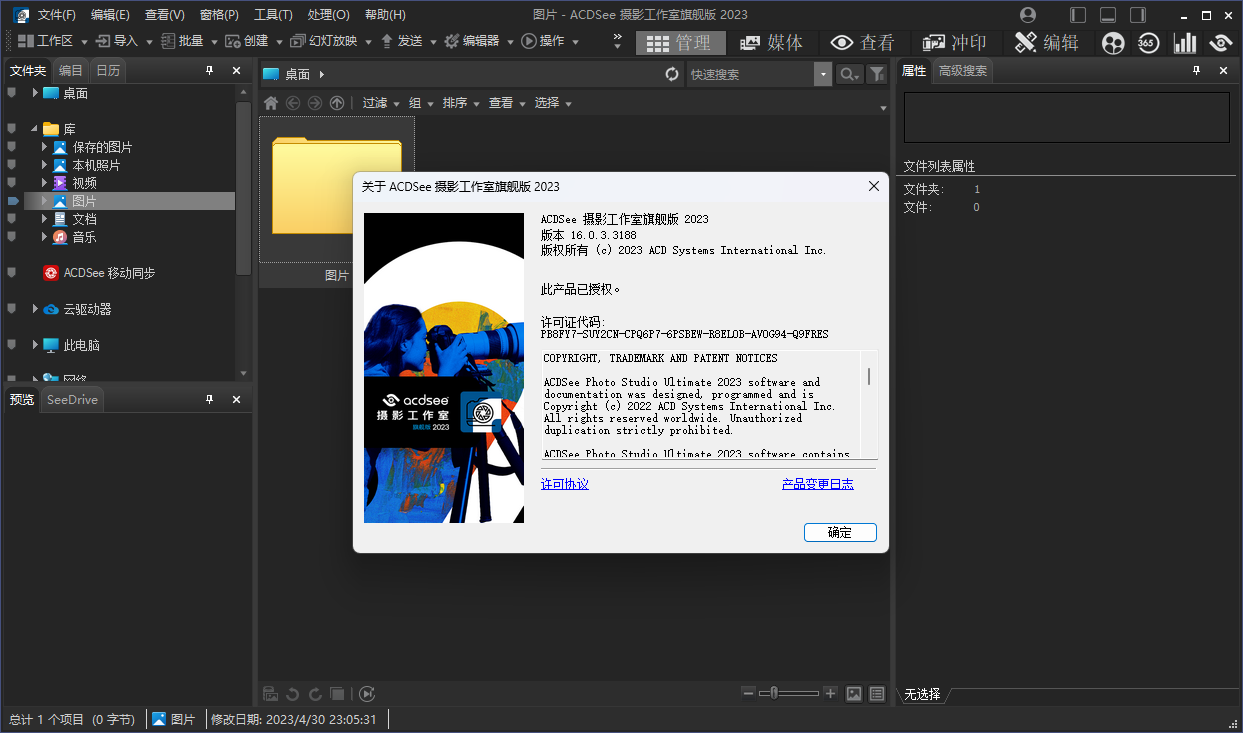
Task: Toggle the left pane layout icon
Action: point(1078,15)
